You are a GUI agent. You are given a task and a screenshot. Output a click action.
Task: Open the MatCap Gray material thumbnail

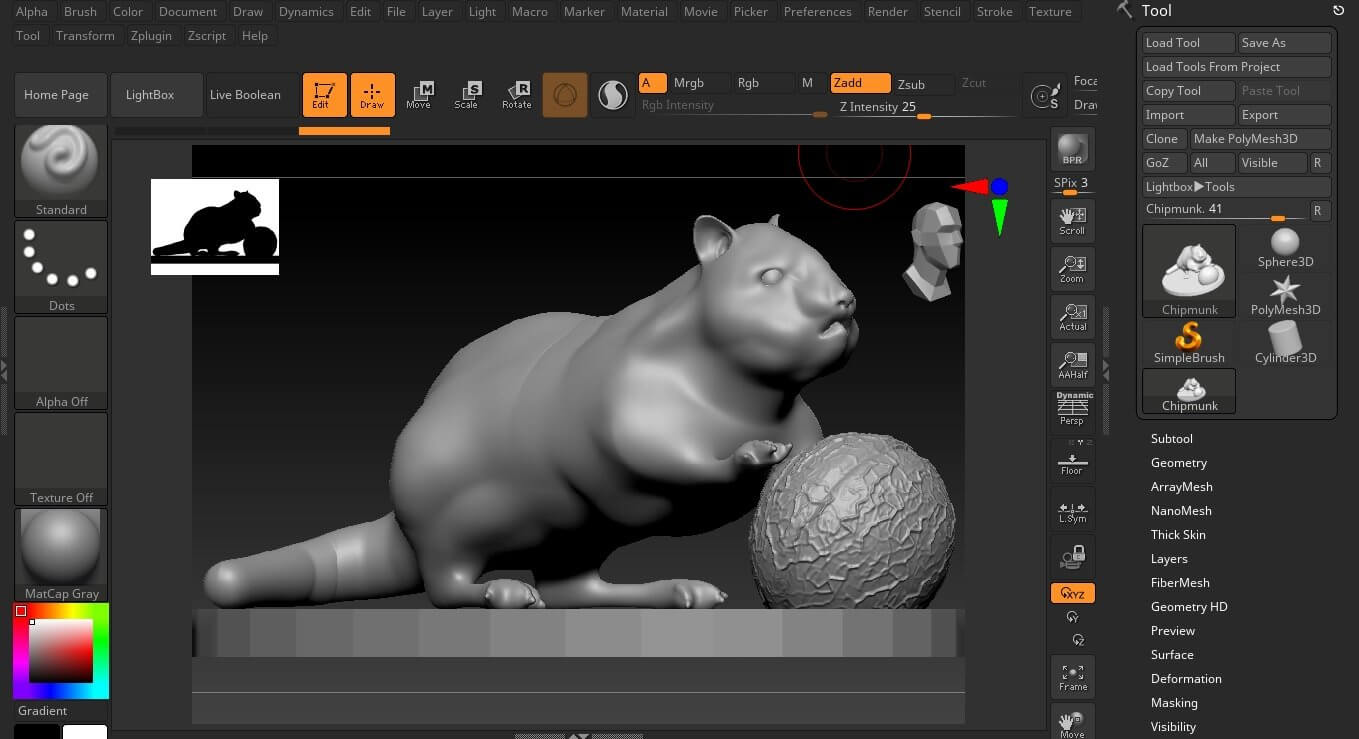pos(61,553)
